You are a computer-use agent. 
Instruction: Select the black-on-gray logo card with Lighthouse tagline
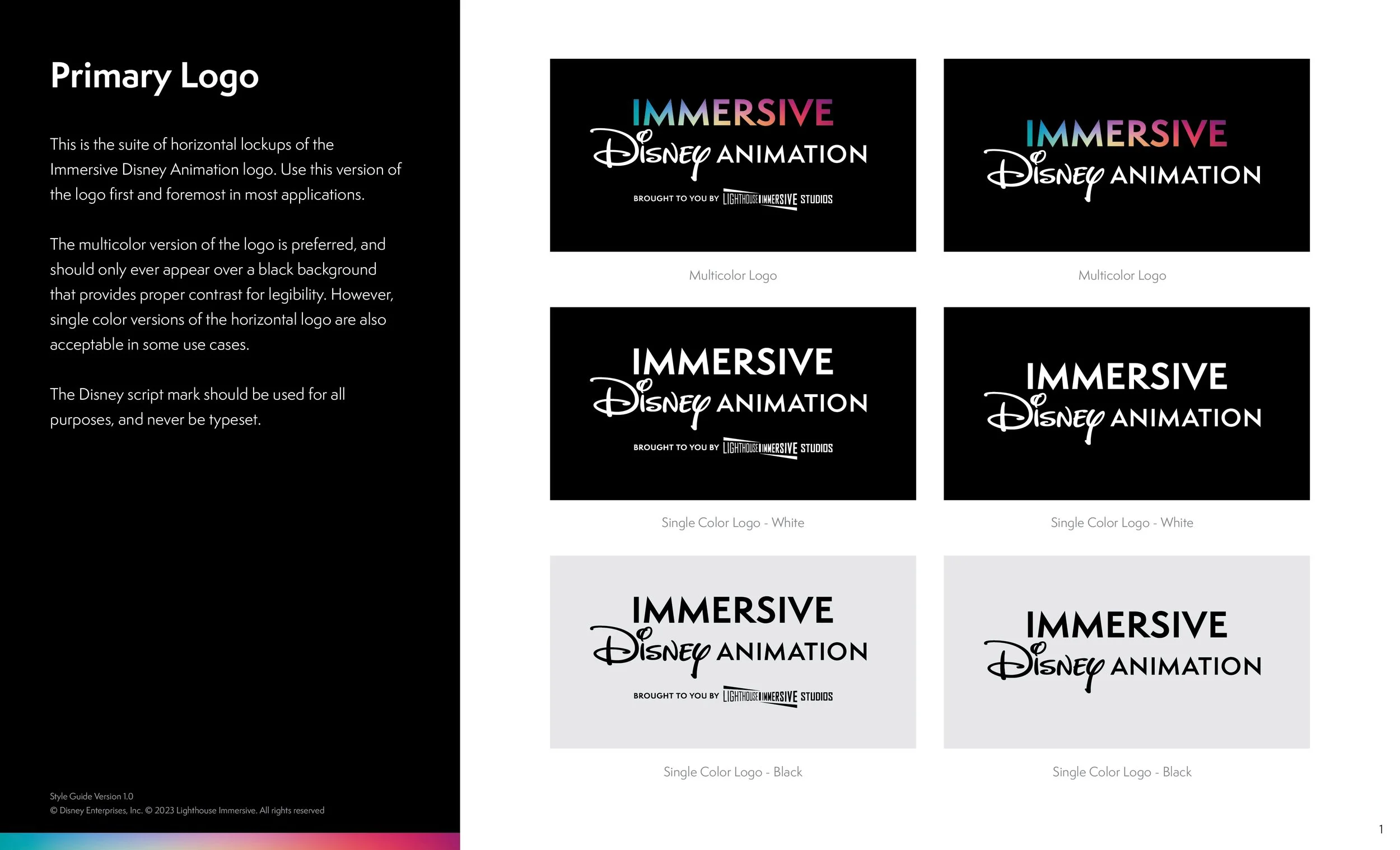point(733,652)
